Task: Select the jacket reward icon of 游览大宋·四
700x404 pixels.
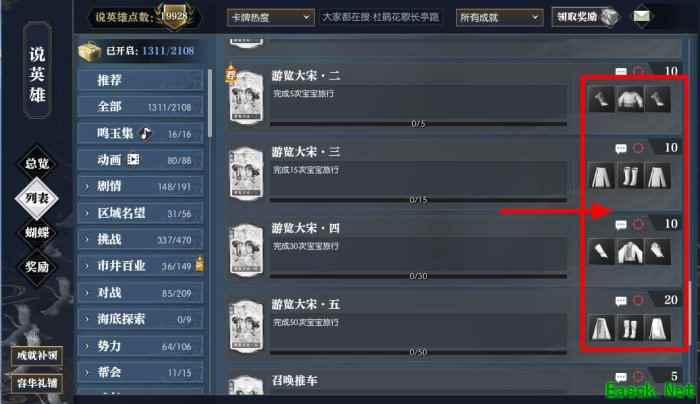Action: click(x=630, y=252)
